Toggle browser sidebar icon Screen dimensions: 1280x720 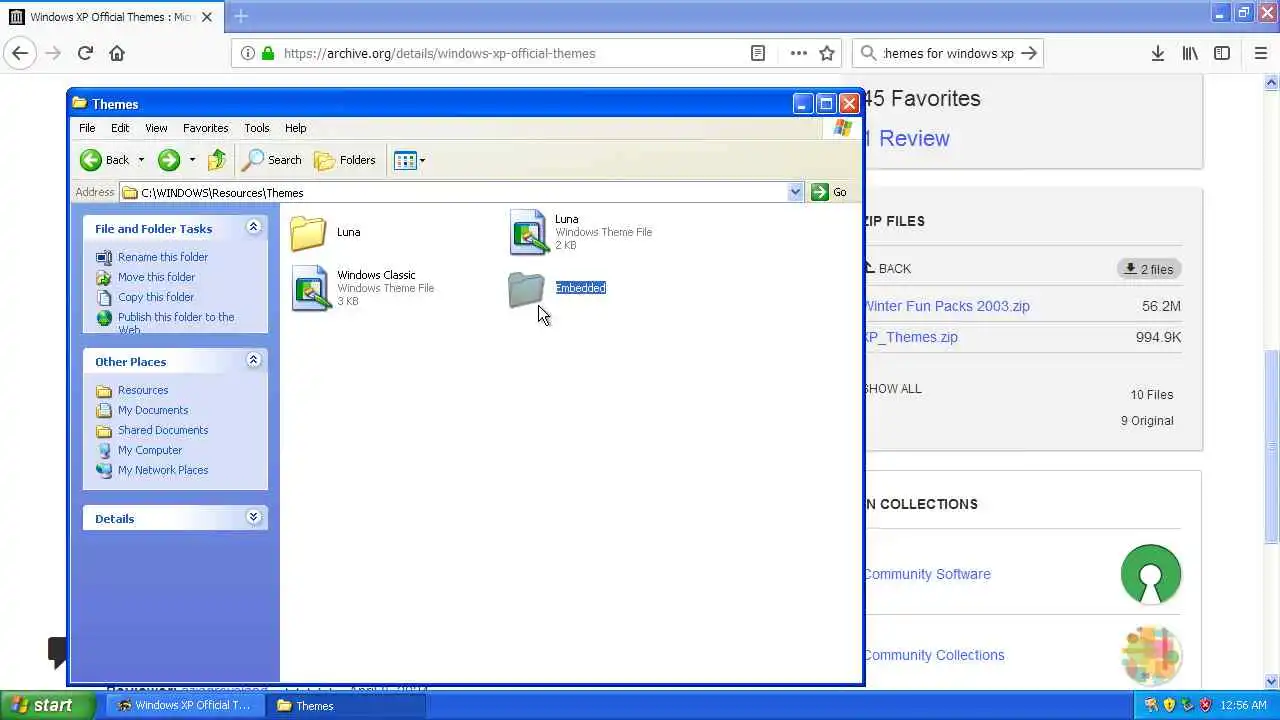pyautogui.click(x=1222, y=53)
